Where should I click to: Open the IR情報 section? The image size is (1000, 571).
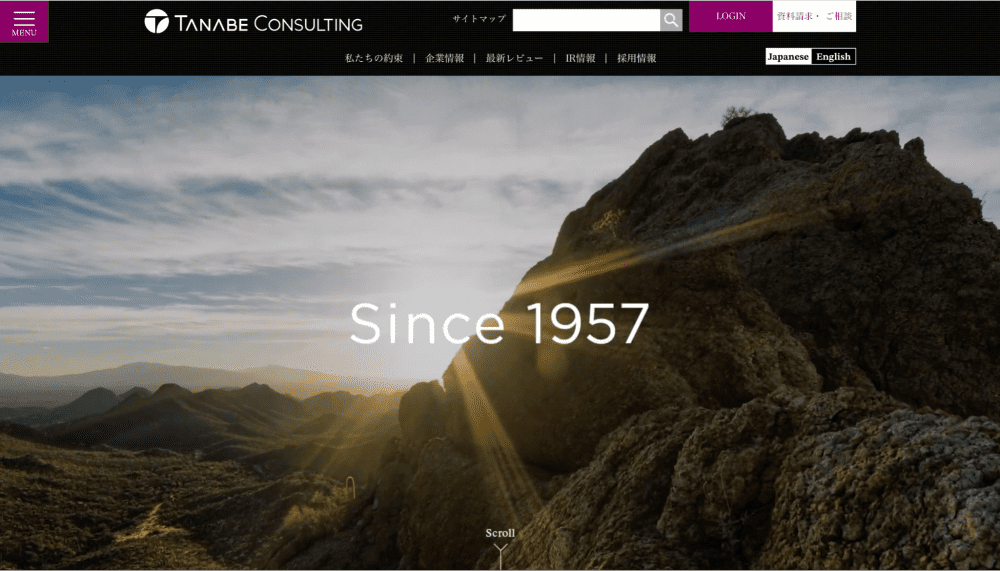(580, 58)
